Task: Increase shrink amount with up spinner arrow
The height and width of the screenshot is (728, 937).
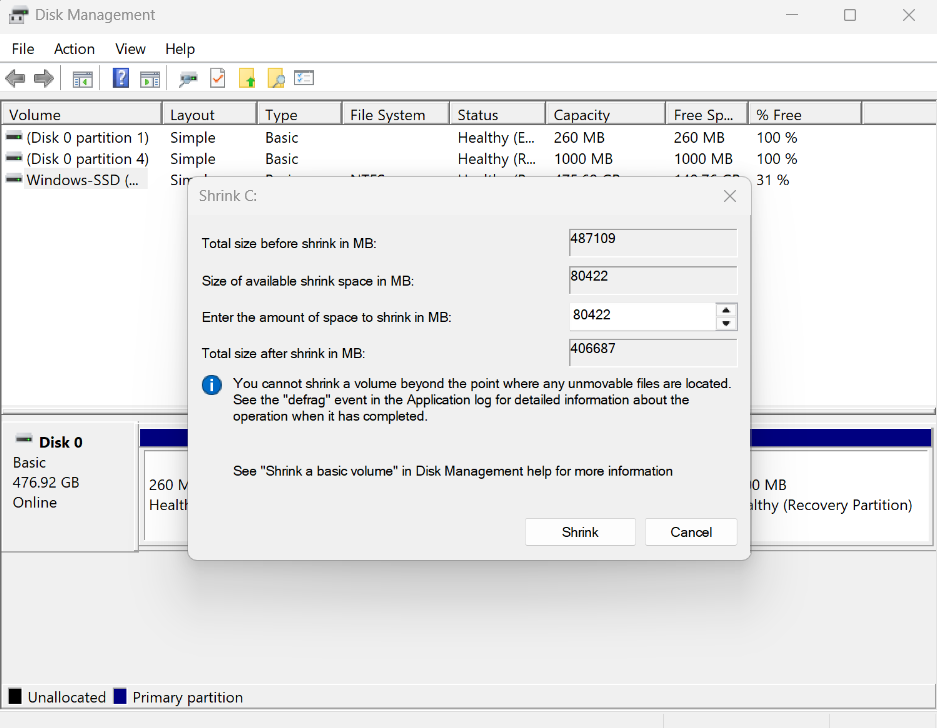Action: [x=727, y=310]
